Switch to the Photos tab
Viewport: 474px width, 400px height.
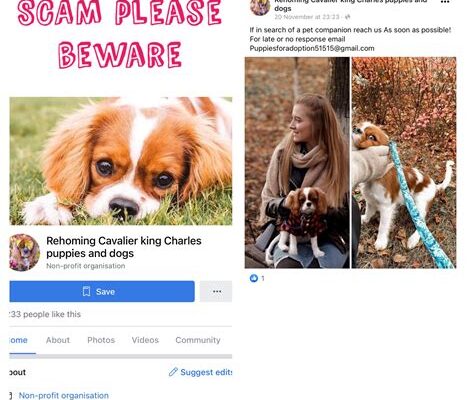tap(101, 340)
